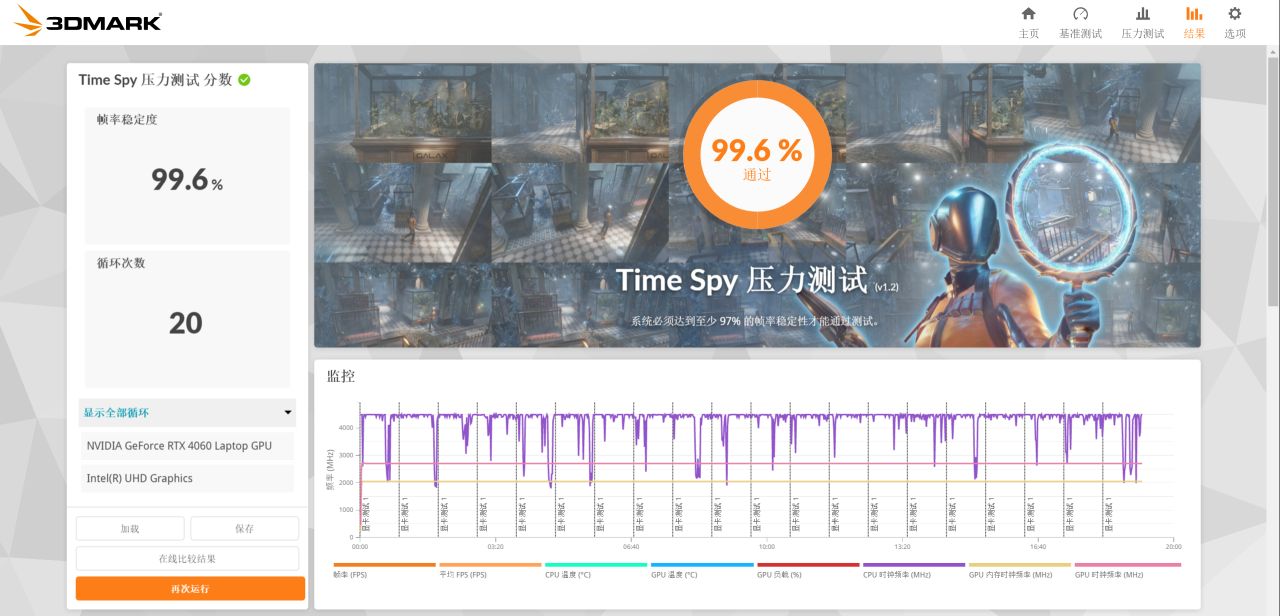Toggle the GPU 温度 (°C) legend

tap(702, 570)
